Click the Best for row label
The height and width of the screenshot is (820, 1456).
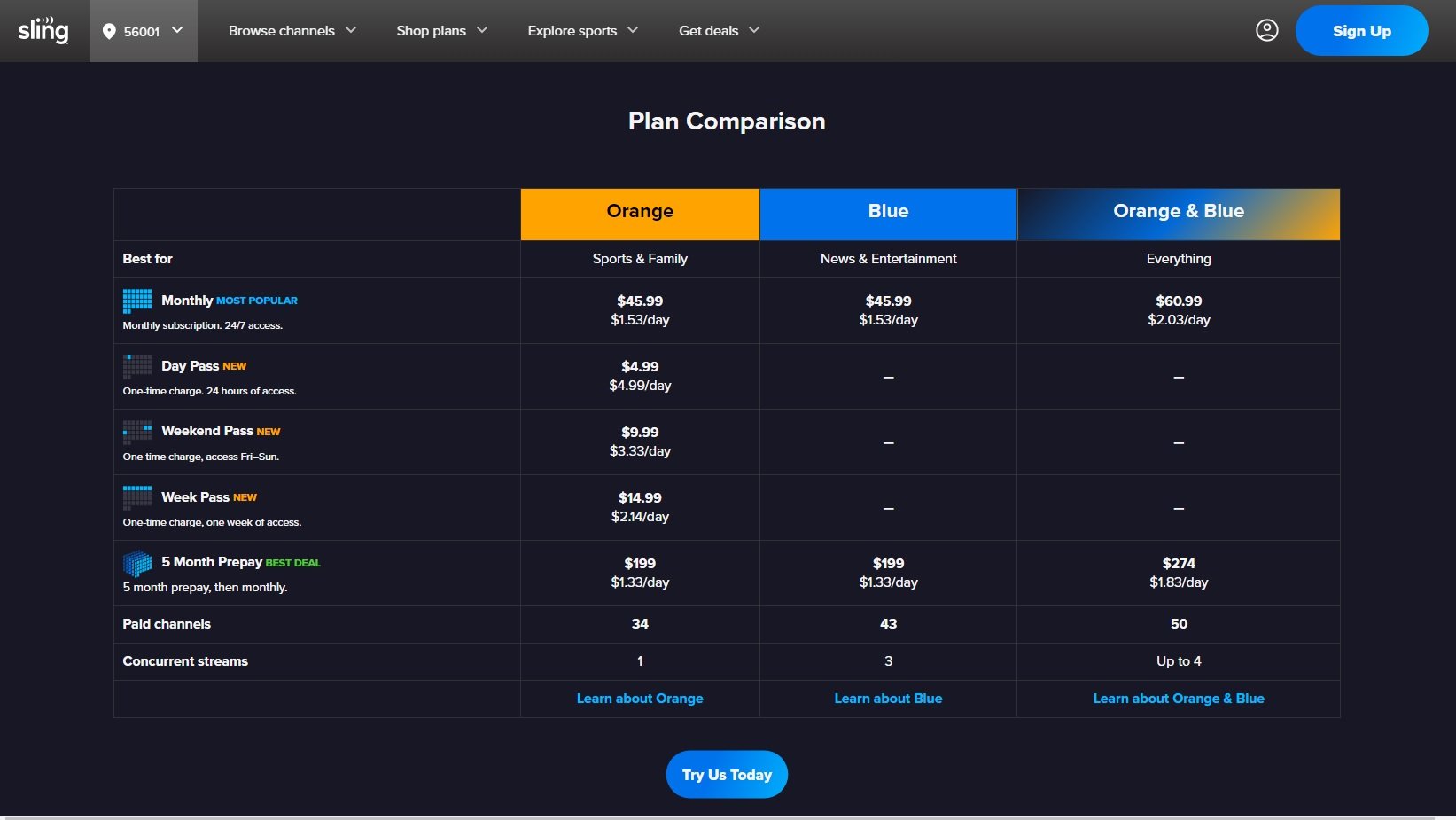[147, 259]
